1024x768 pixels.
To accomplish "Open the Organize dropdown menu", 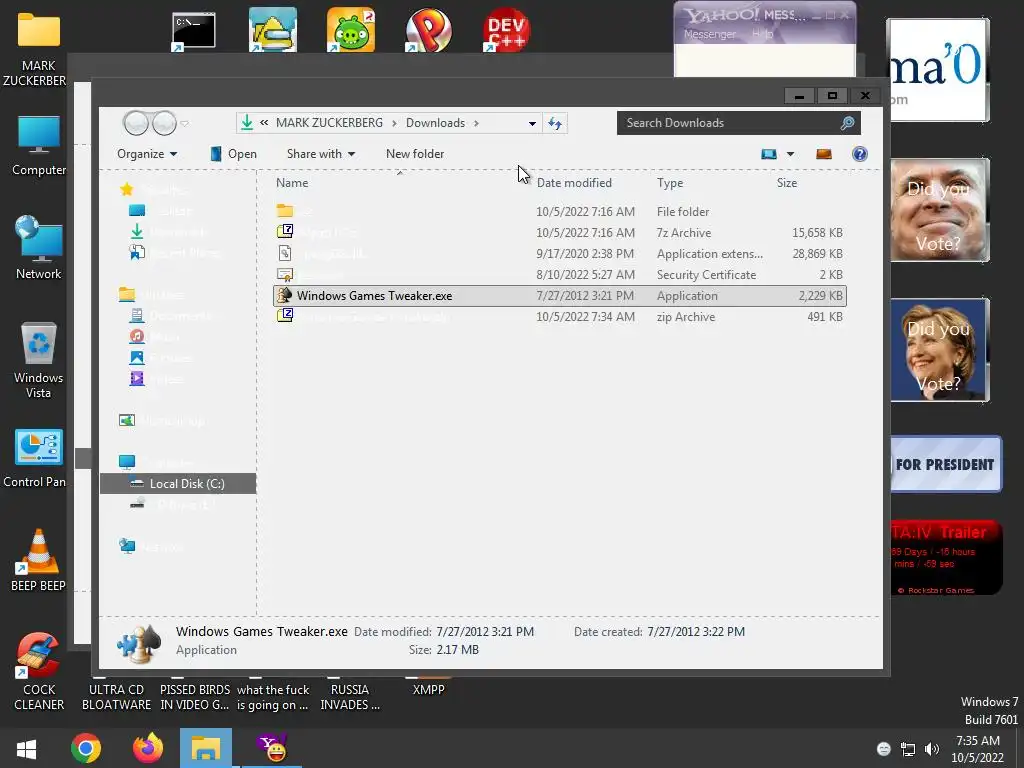I will tap(147, 154).
